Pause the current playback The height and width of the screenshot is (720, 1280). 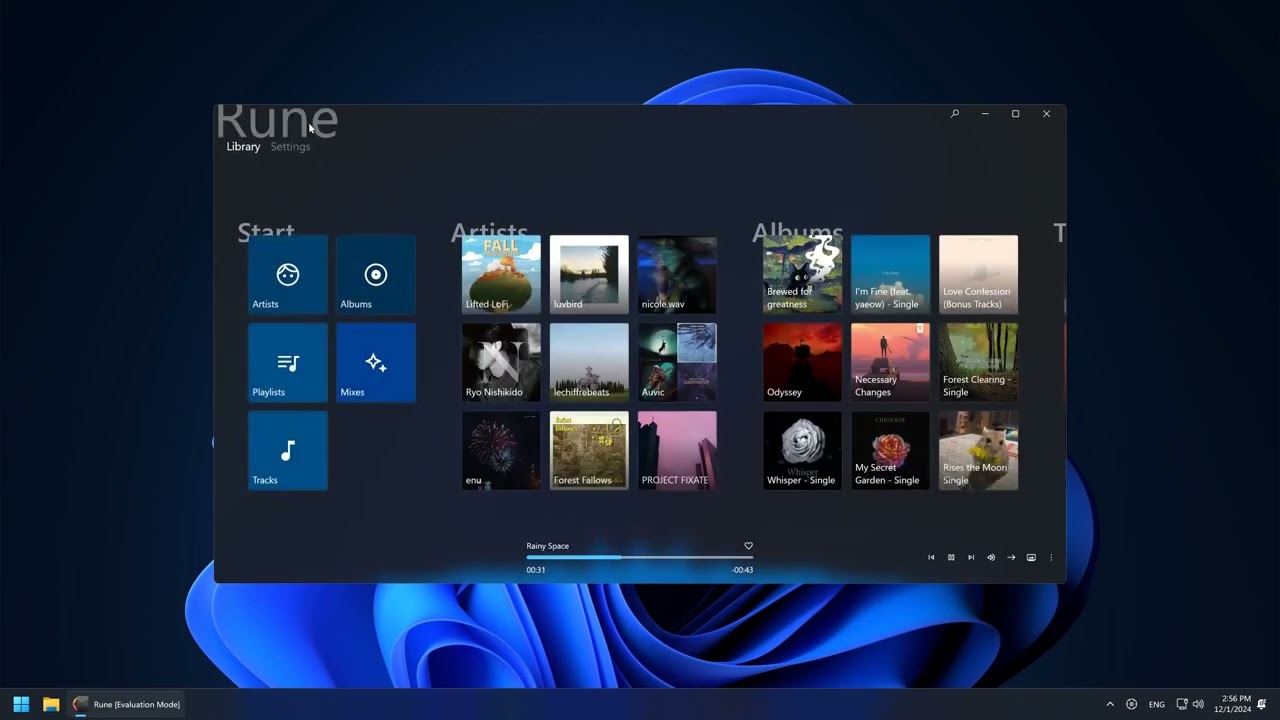(x=951, y=558)
